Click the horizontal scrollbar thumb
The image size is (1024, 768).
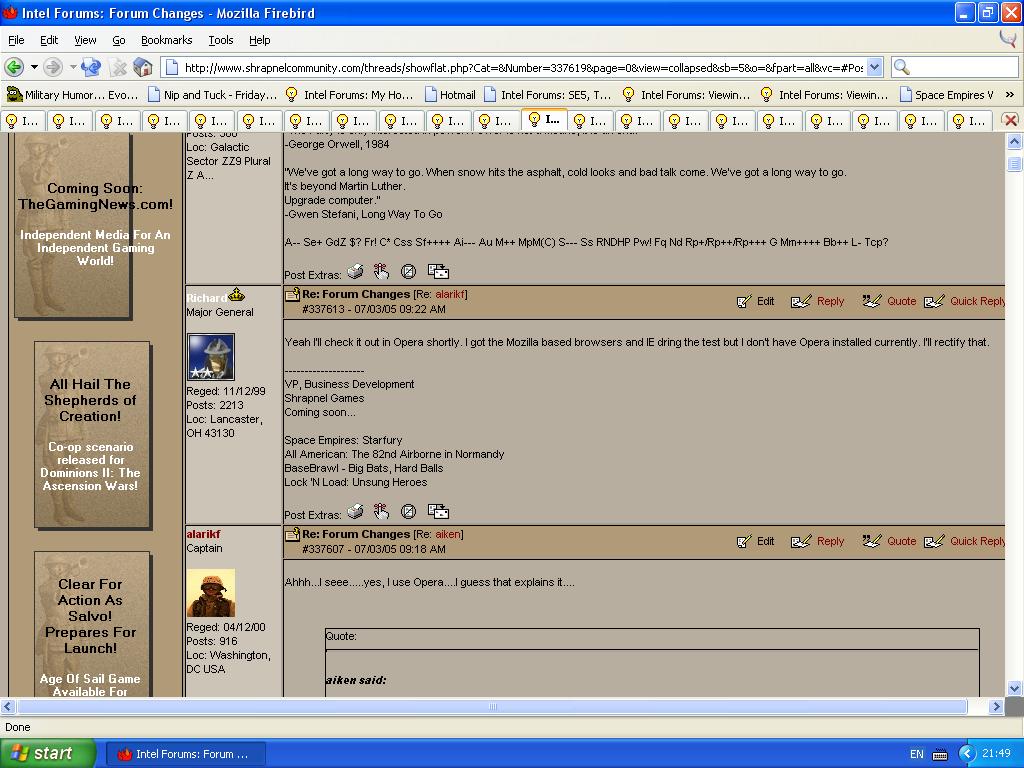tap(492, 706)
